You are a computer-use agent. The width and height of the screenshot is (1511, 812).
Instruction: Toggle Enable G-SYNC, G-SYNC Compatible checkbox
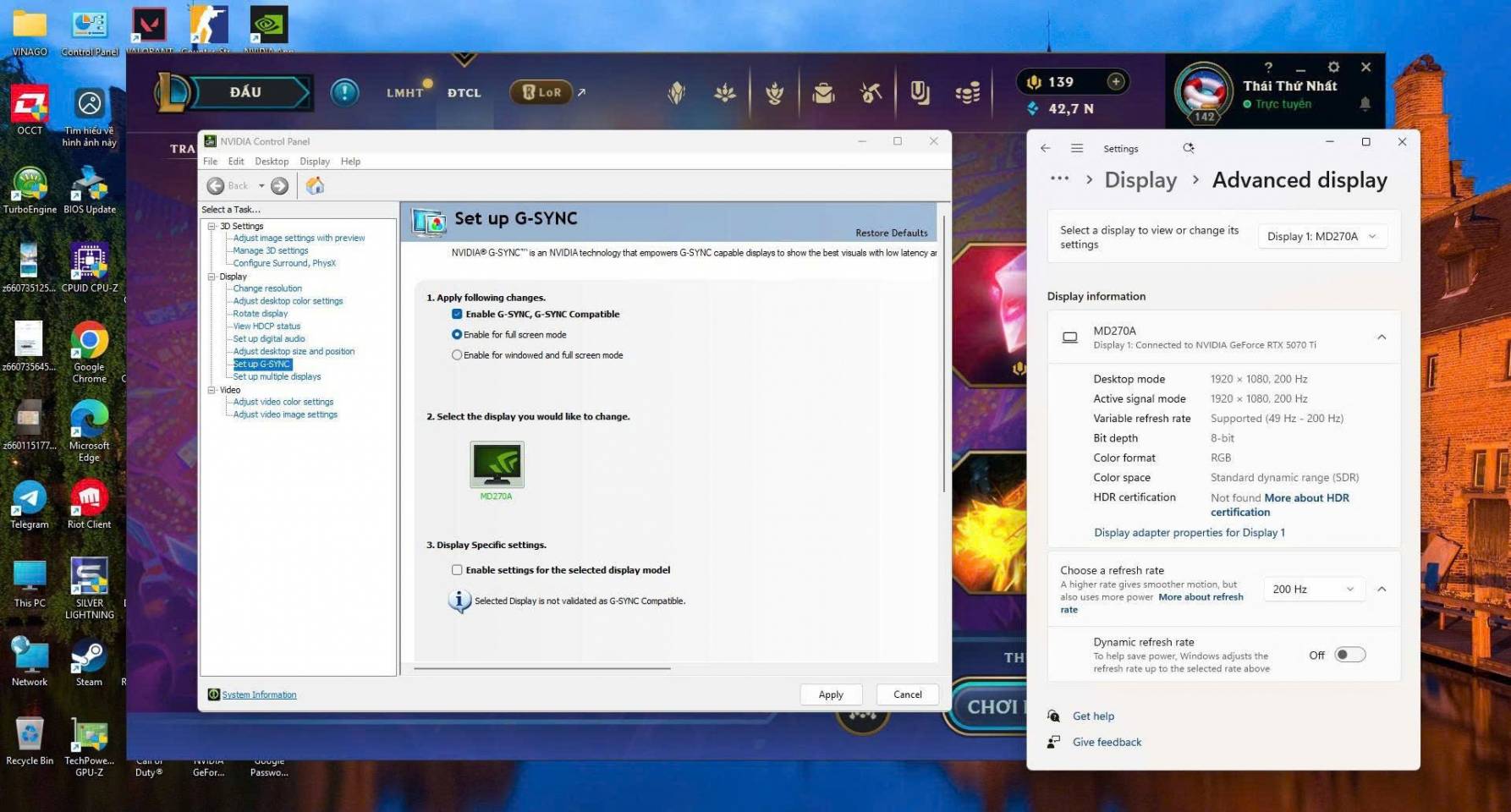[x=457, y=314]
